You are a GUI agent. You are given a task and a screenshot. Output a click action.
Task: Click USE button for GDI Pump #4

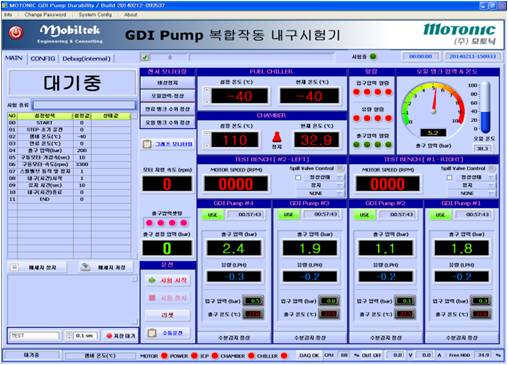tap(212, 215)
